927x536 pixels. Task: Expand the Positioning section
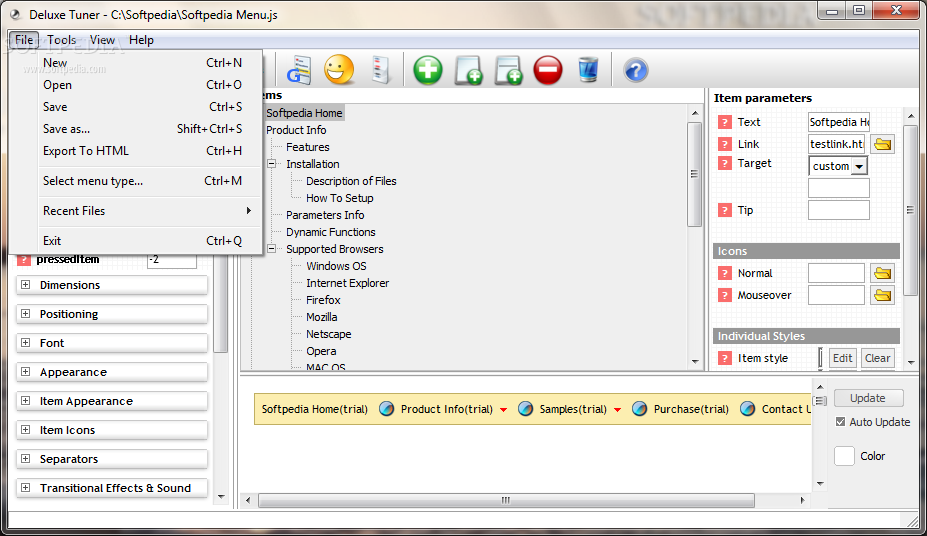click(25, 314)
